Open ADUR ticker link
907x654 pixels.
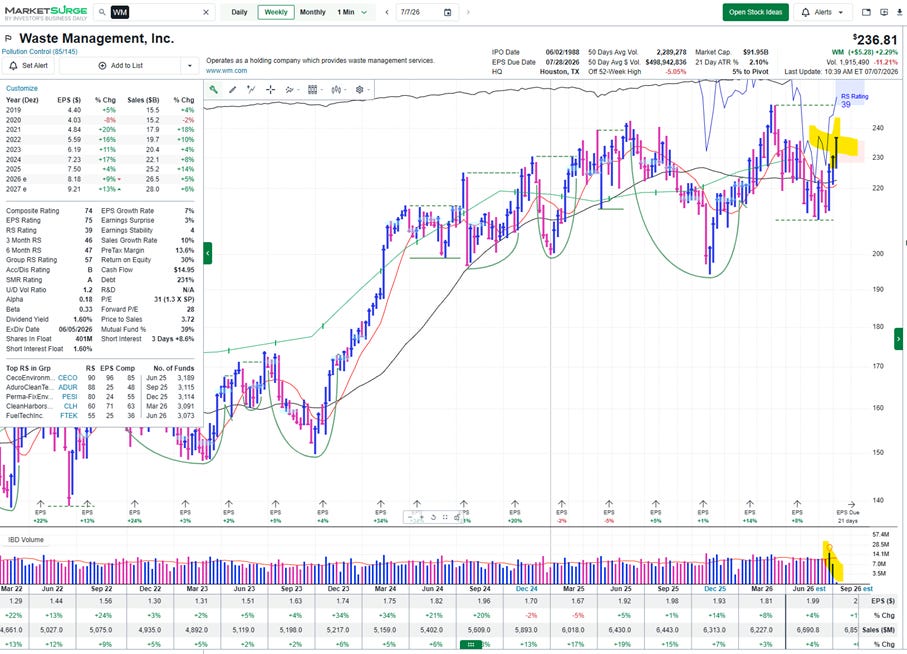[68, 387]
